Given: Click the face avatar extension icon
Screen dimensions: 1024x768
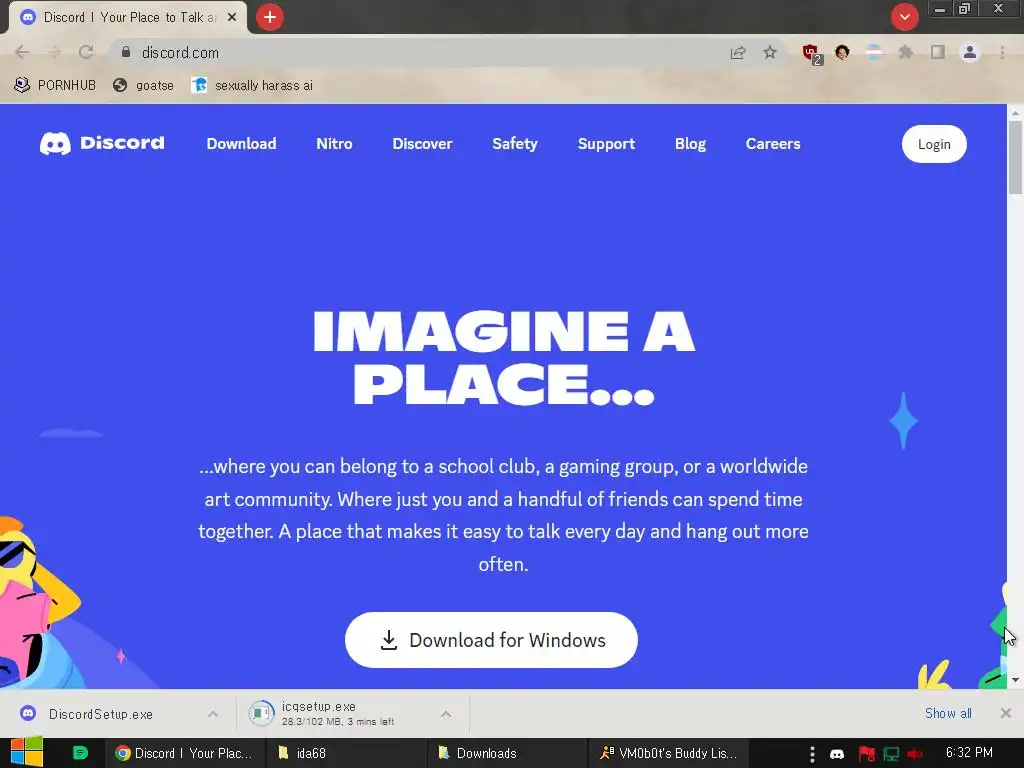Looking at the screenshot, I should pos(842,52).
